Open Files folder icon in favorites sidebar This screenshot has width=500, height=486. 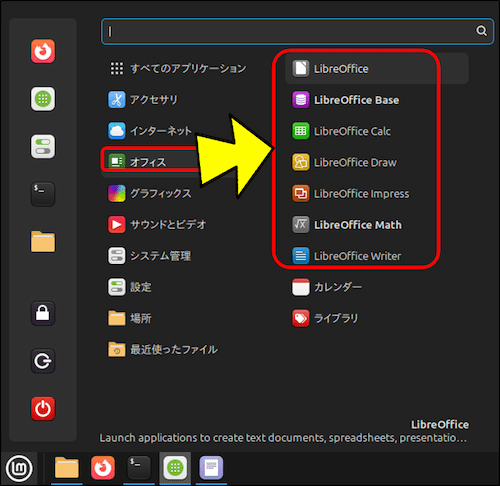43,242
